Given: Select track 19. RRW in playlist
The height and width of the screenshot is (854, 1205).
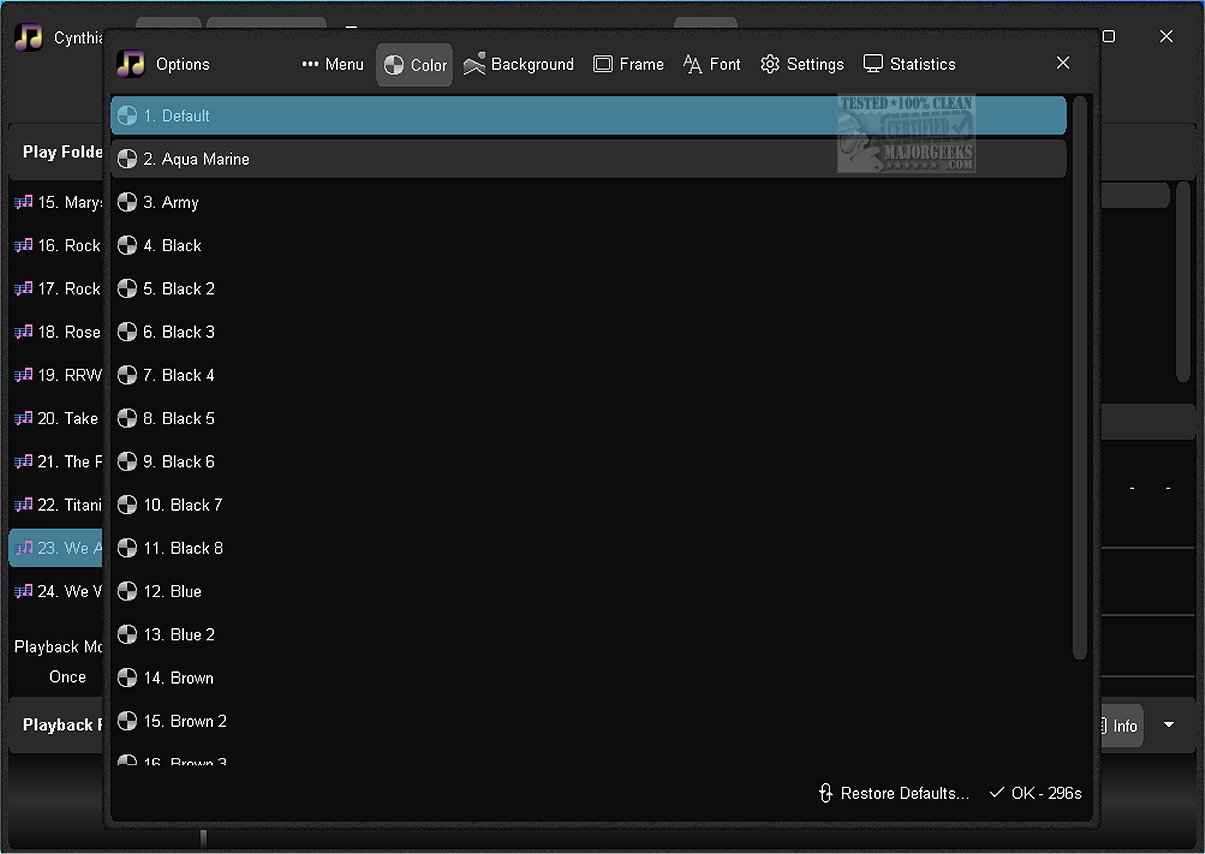Looking at the screenshot, I should (58, 375).
